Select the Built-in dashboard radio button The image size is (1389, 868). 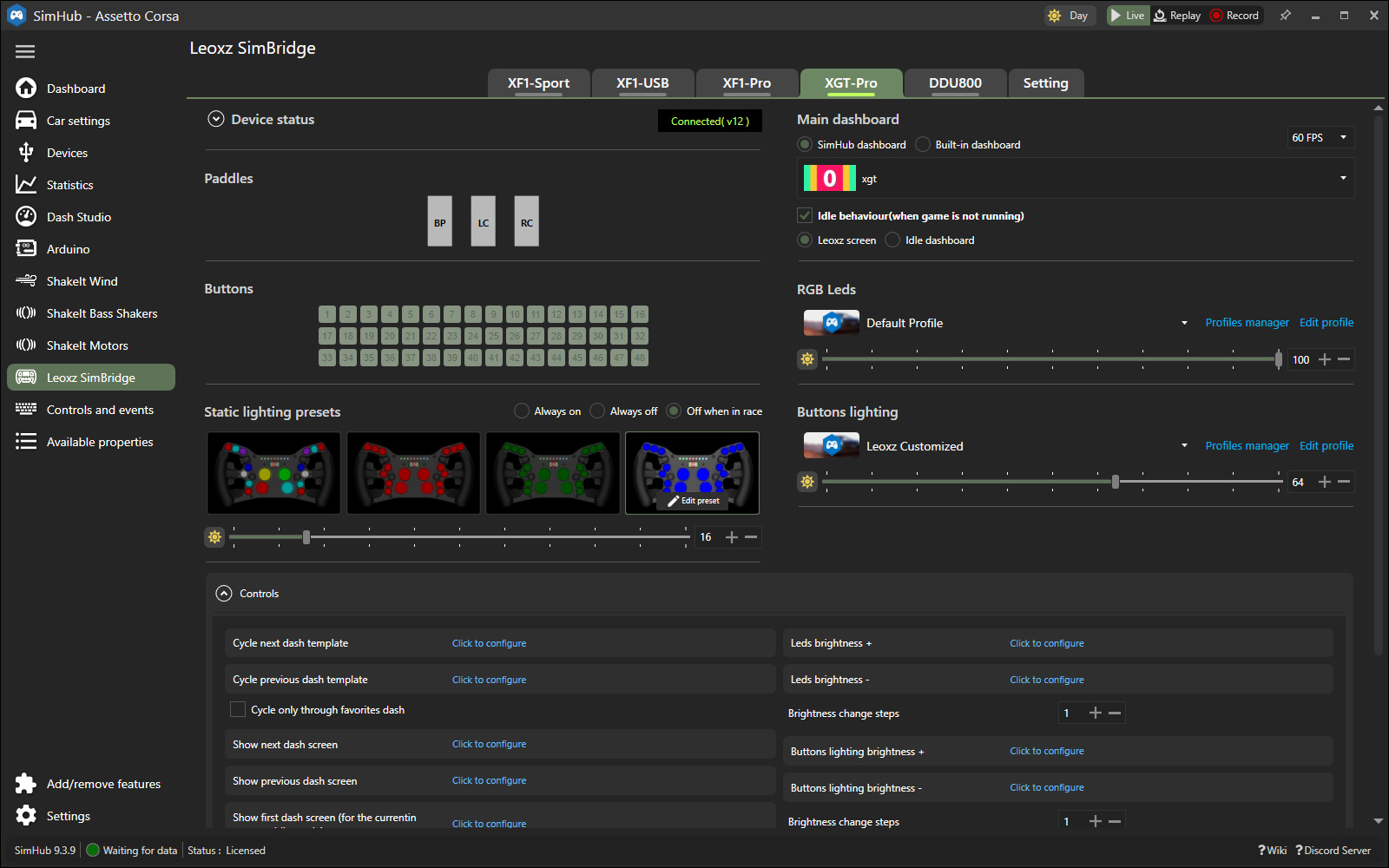pos(923,145)
